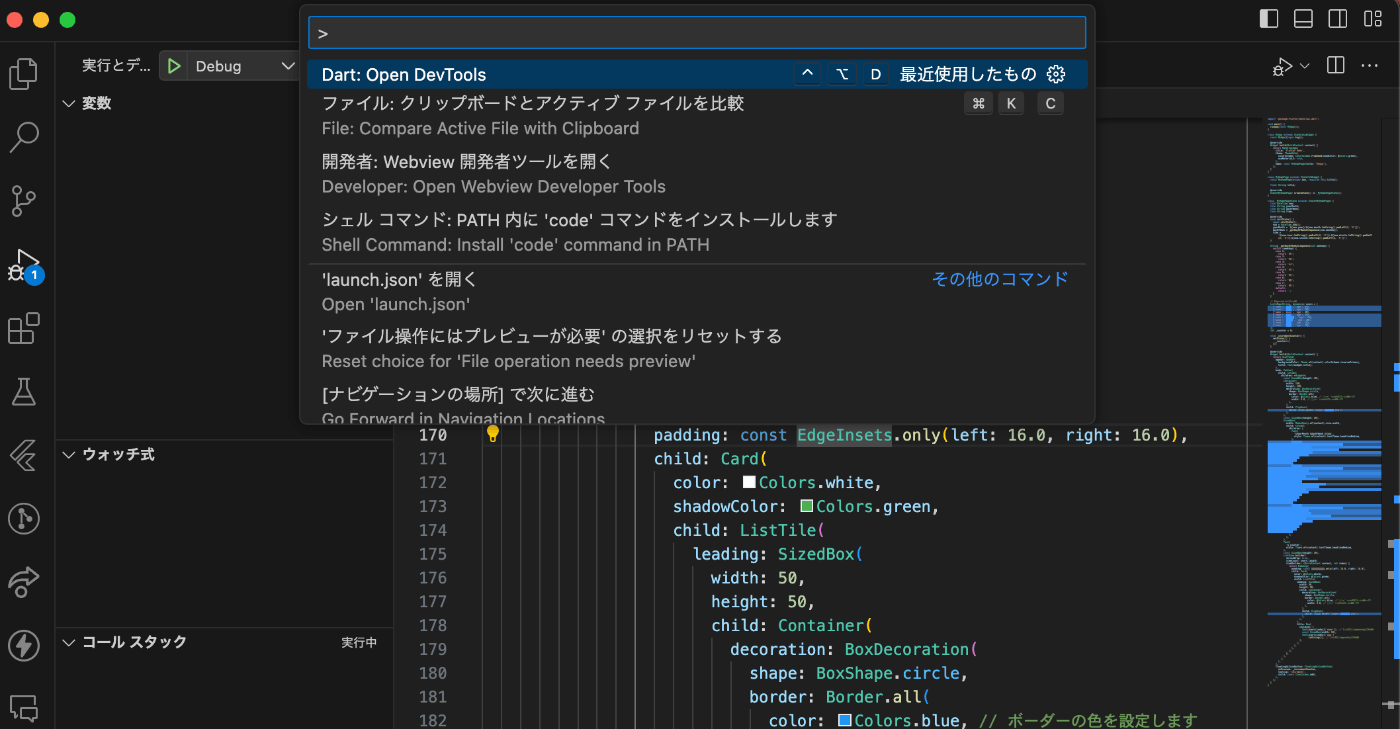The width and height of the screenshot is (1400, 729).
Task: Select Dart: Open DevTools command
Action: tap(697, 74)
